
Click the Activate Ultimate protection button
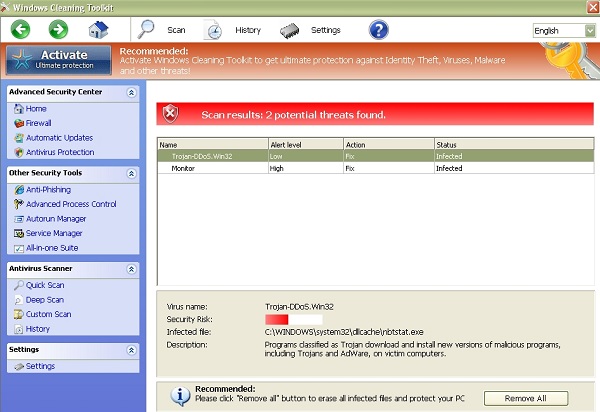tap(58, 60)
